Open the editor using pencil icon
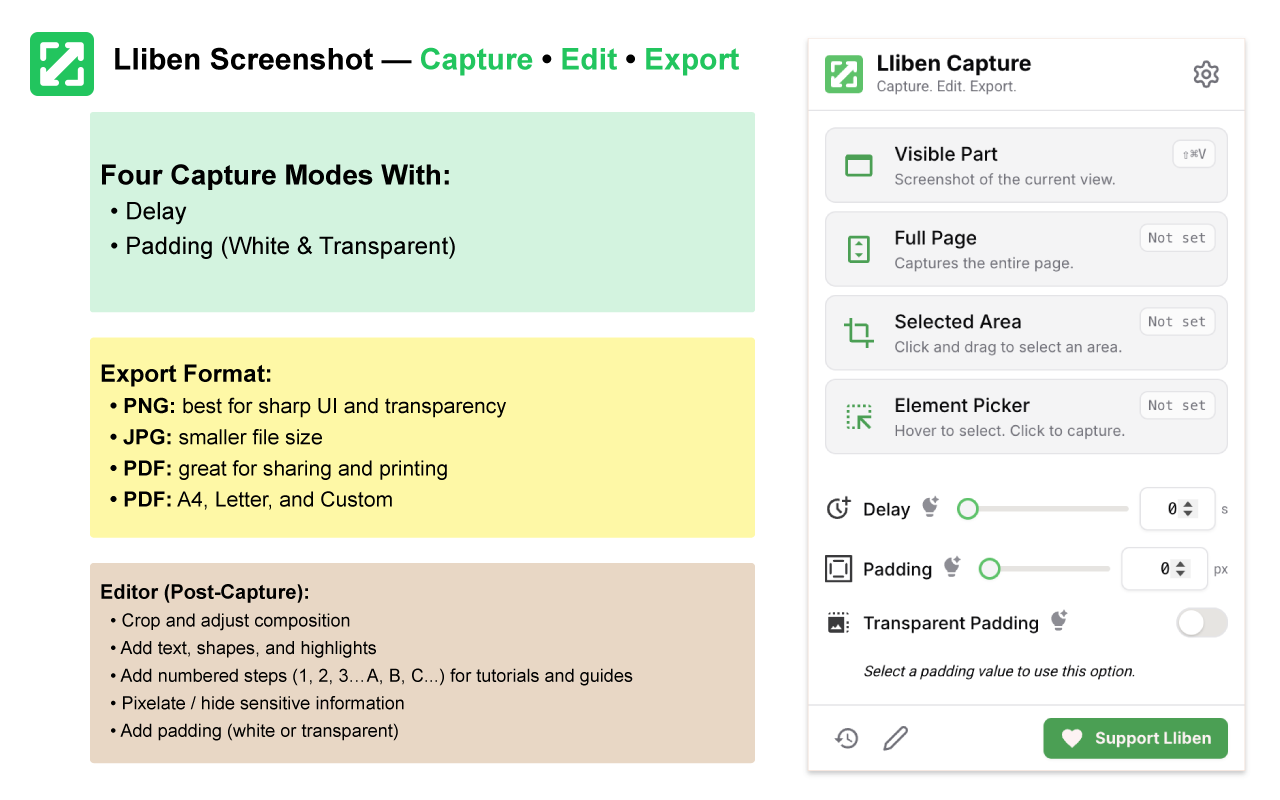The width and height of the screenshot is (1280, 800). pyautogui.click(x=896, y=738)
